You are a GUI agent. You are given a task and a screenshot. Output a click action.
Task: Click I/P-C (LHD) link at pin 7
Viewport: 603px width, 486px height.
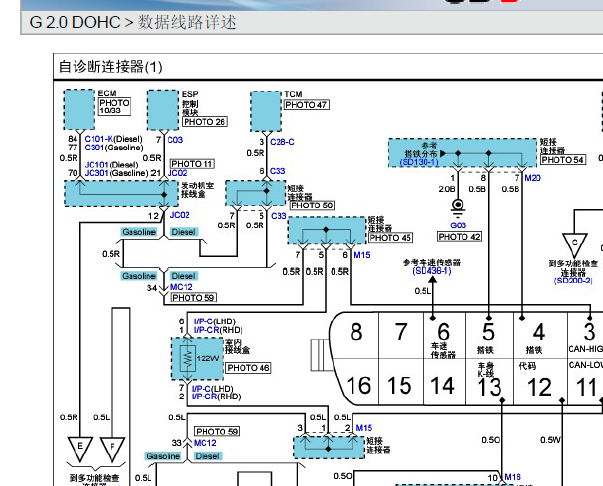tap(202, 389)
